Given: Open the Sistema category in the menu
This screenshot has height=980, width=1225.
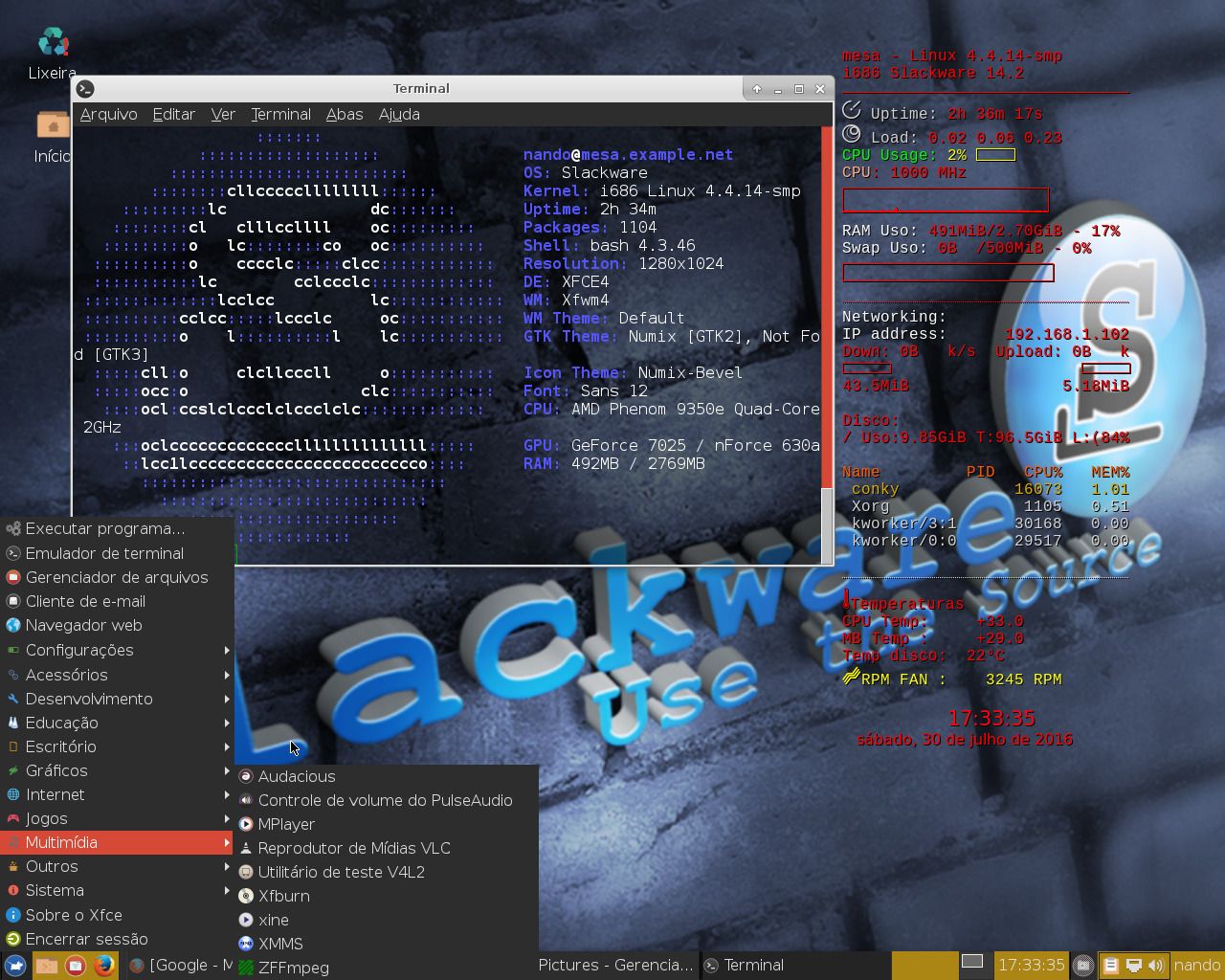Looking at the screenshot, I should click(x=117, y=890).
